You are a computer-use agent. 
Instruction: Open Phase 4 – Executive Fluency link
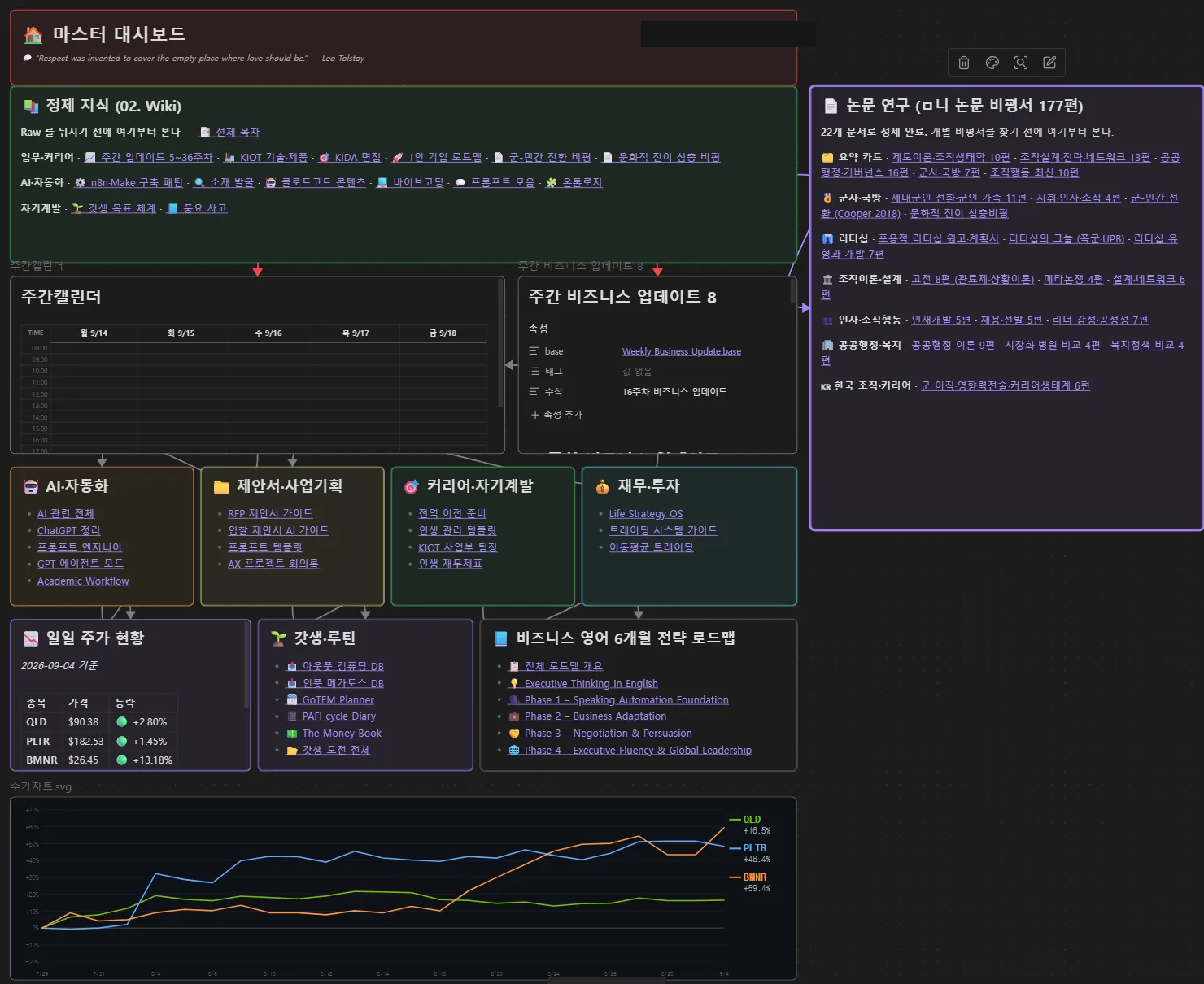click(x=638, y=751)
